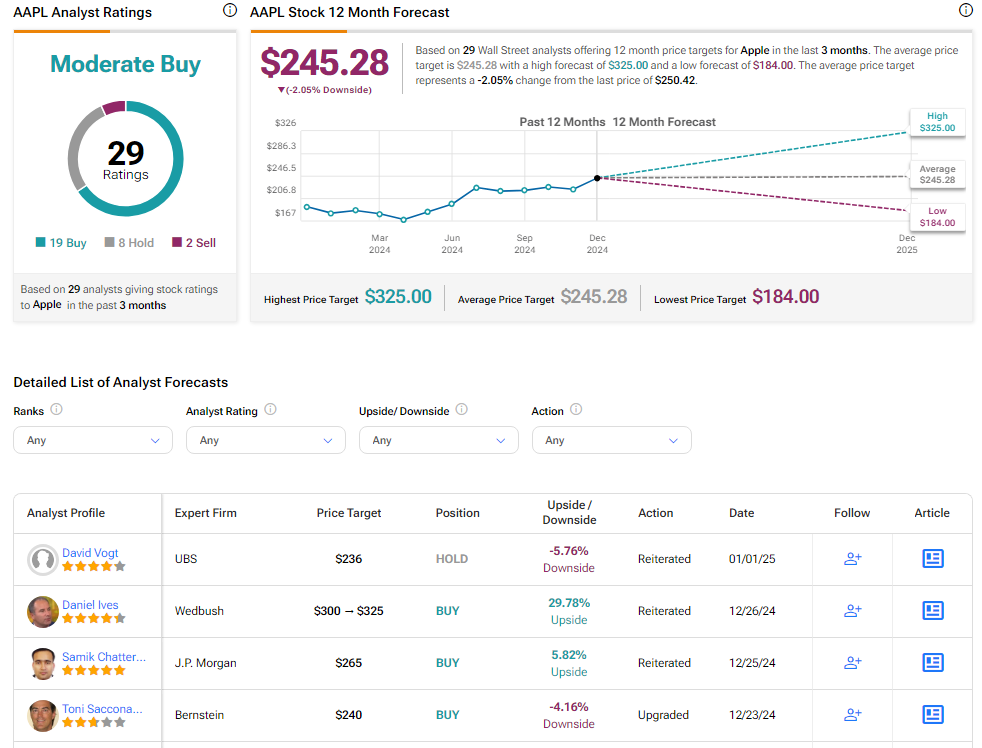Click the info icon on the 12 Month Forecast header
Screen dimensions: 982x748
pyautogui.click(x=965, y=9)
